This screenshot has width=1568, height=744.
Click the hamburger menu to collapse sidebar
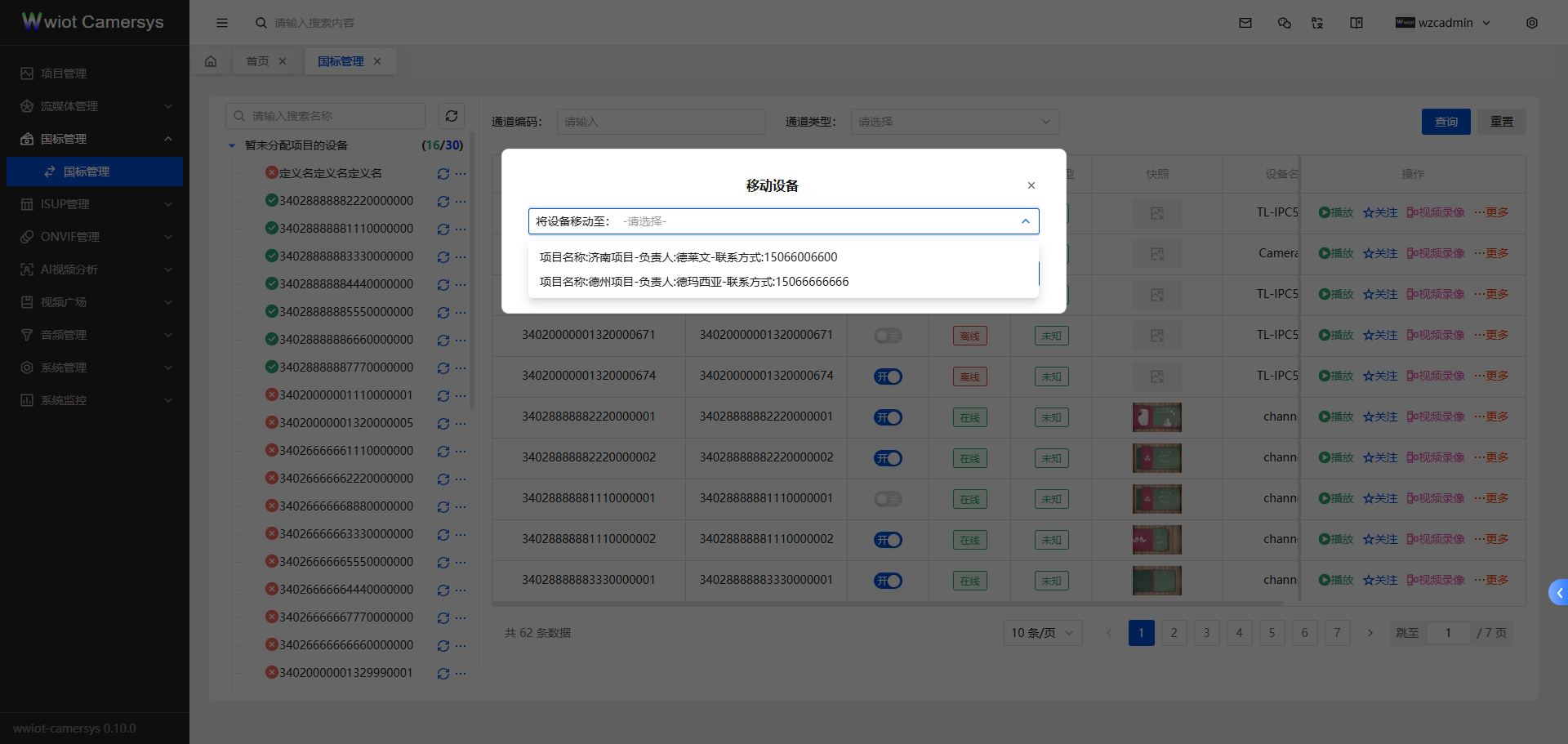pos(222,23)
